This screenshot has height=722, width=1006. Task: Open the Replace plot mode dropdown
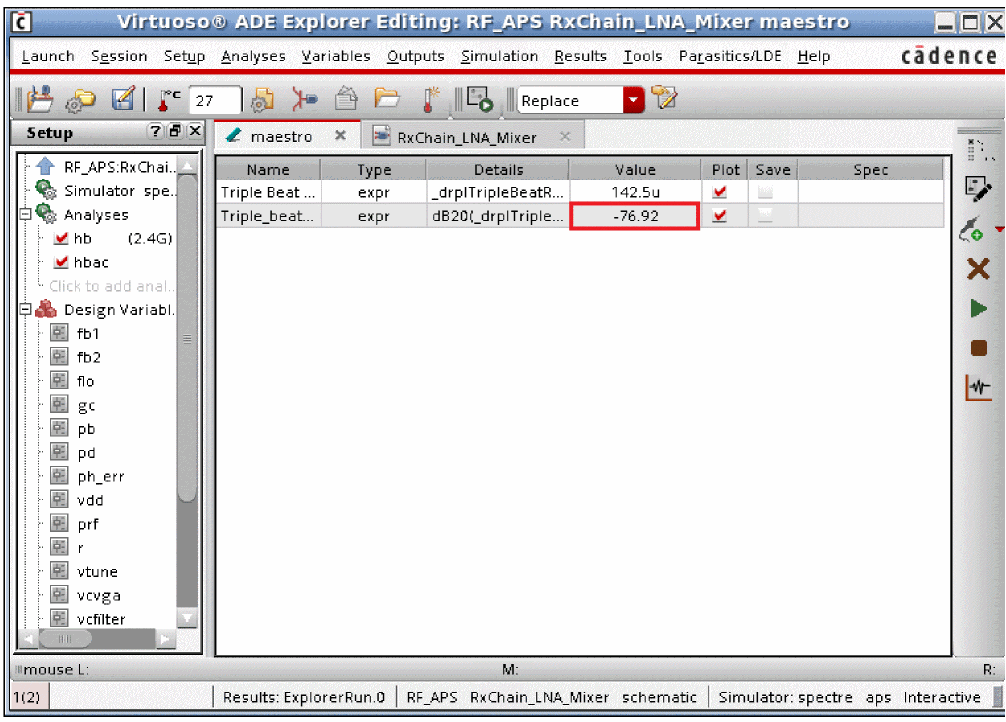coord(634,100)
